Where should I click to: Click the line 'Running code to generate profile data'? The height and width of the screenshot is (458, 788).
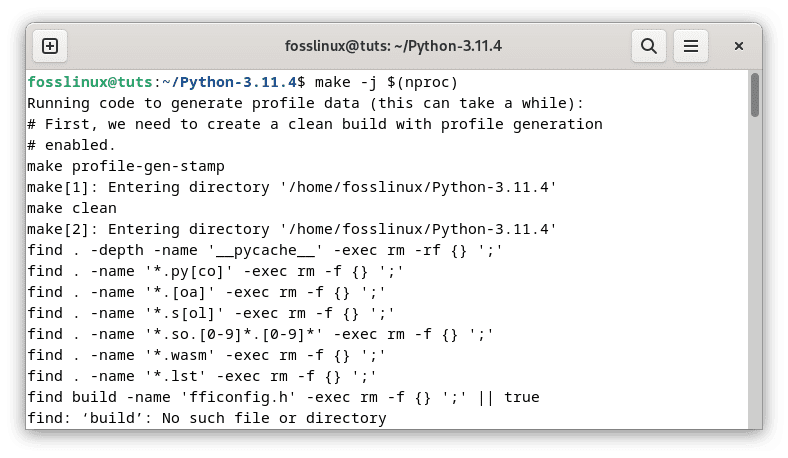[305, 103]
